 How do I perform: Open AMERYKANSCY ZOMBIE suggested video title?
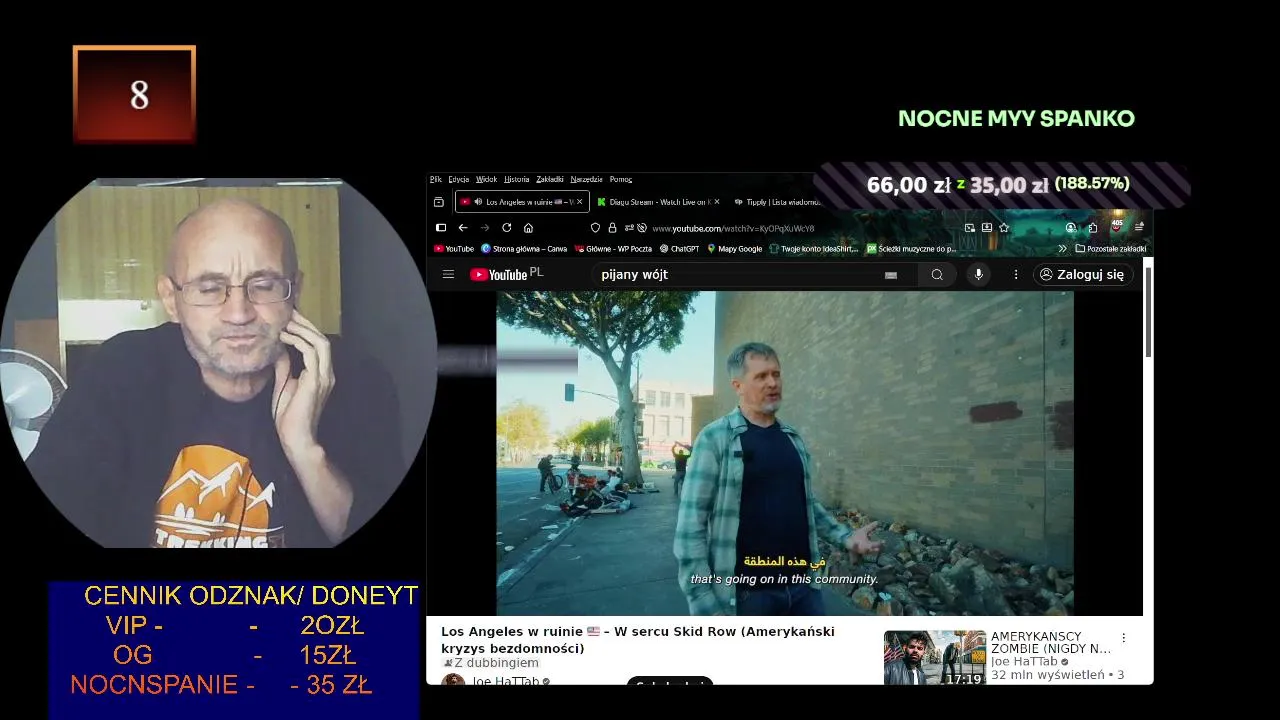coord(1051,642)
